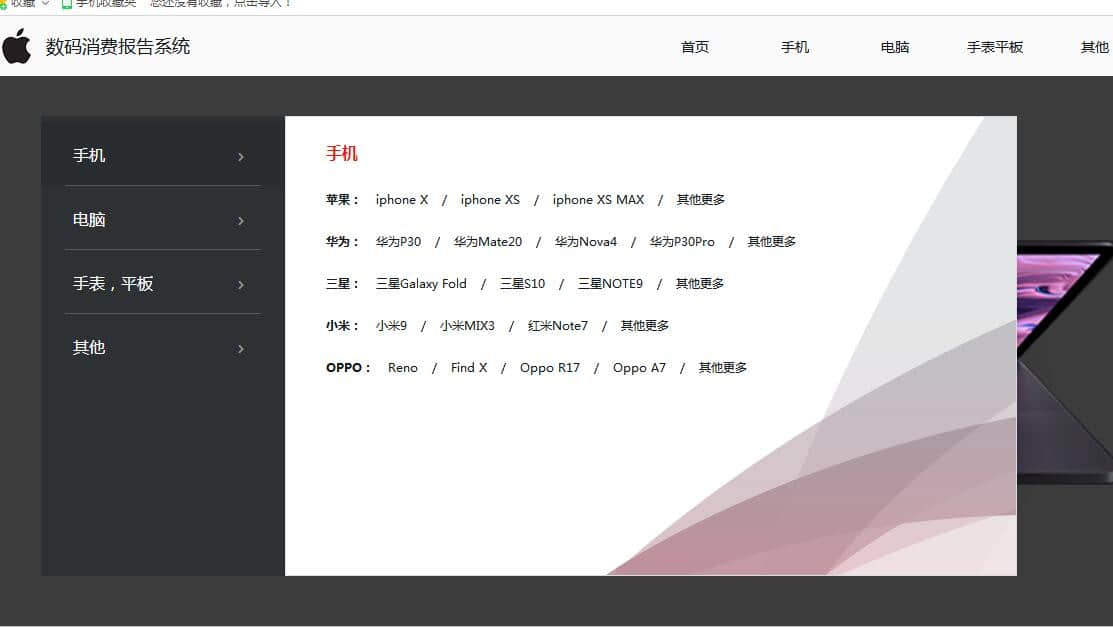This screenshot has width=1113, height=628.
Task: Select 手机 in the top navigation bar
Action: point(795,47)
